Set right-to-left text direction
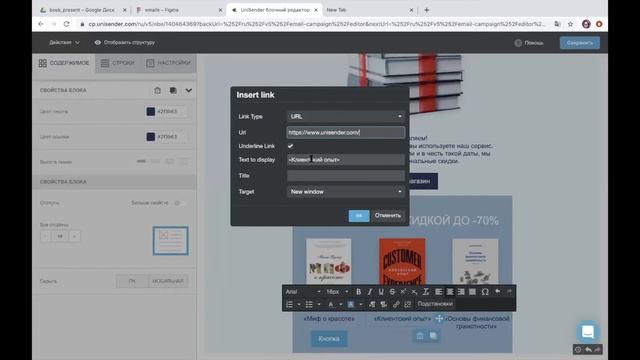 [383, 304]
